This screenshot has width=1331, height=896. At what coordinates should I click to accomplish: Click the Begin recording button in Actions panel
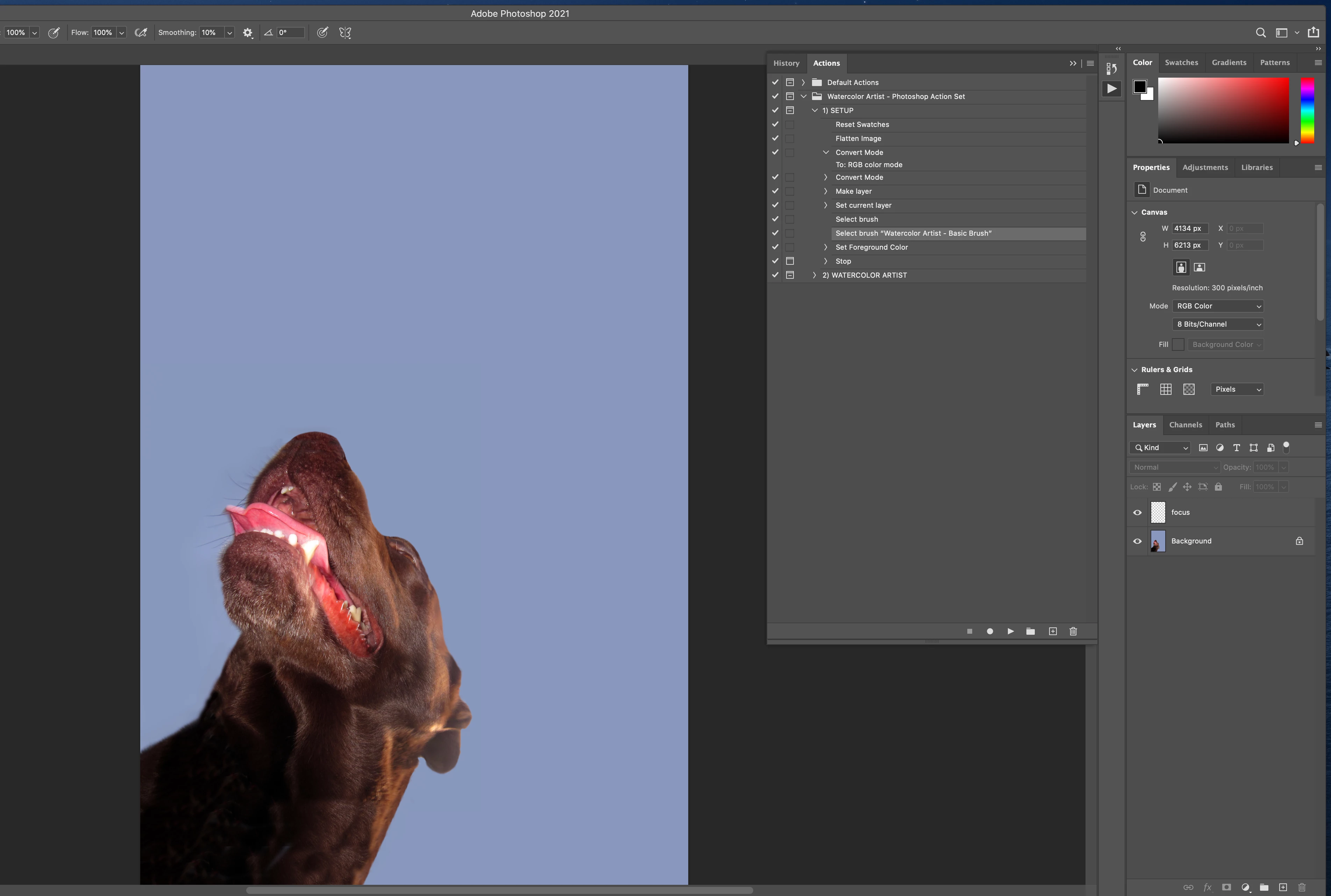click(989, 631)
